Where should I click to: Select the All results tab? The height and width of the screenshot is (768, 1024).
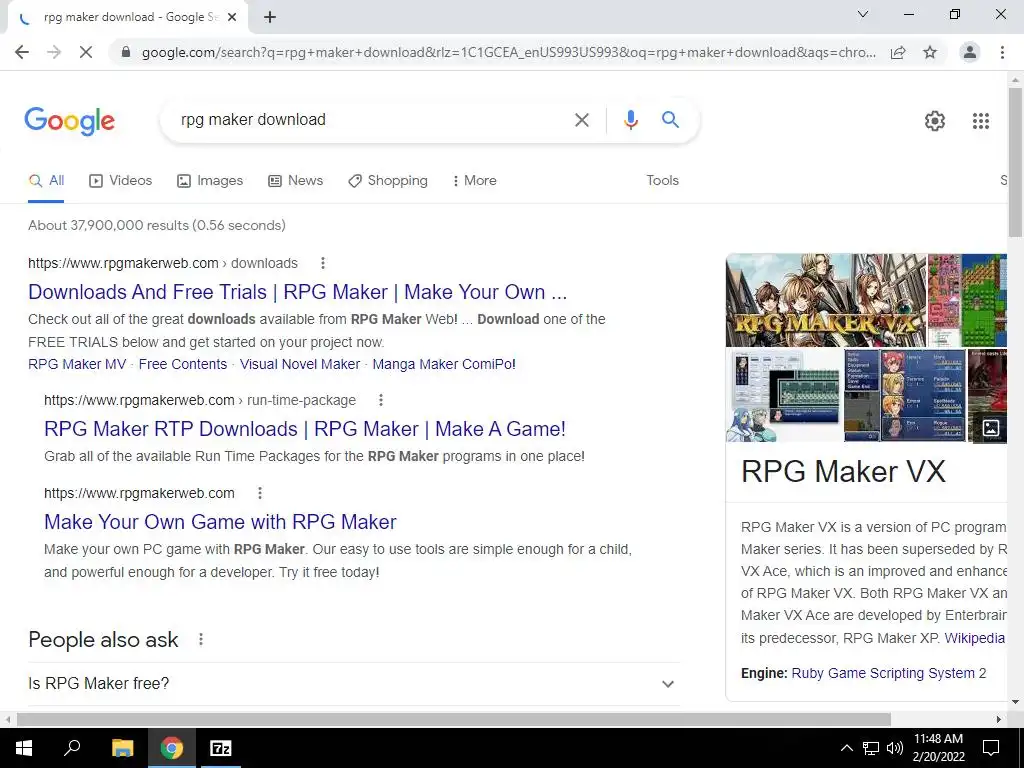(46, 181)
